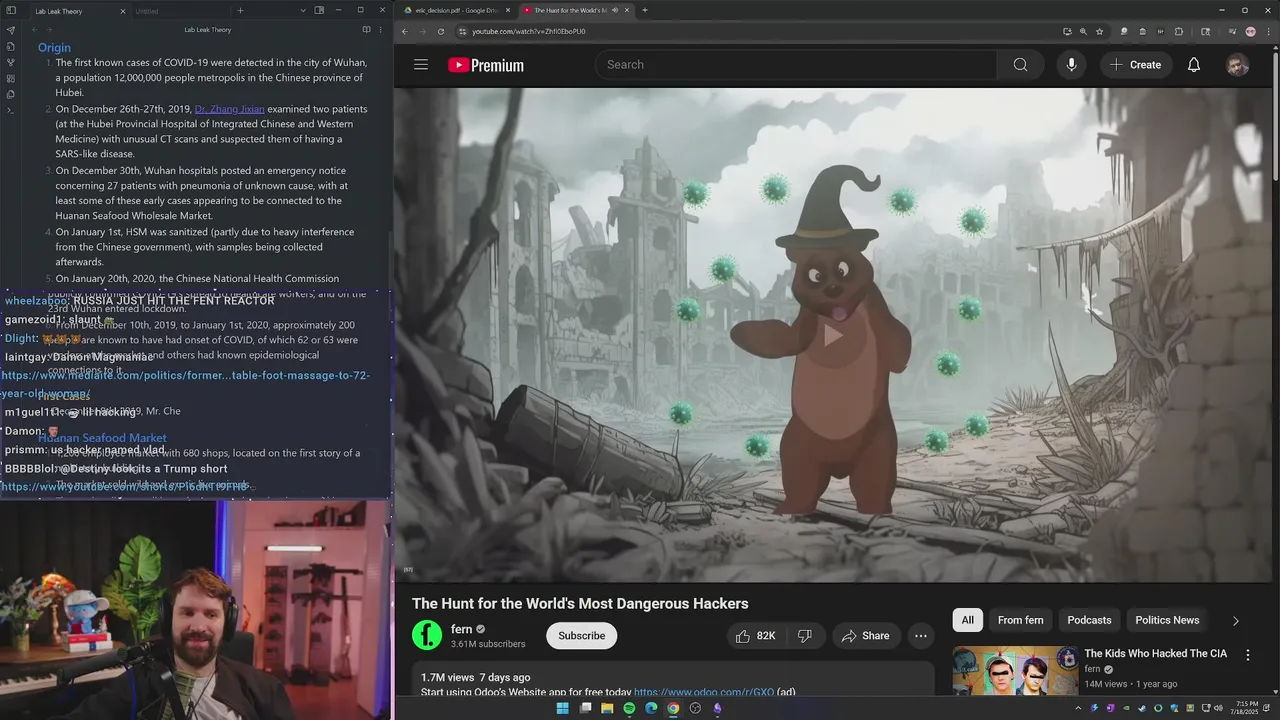Viewport: 1280px width, 720px height.
Task: Reload the YouTube page in Chrome
Action: 441,31
